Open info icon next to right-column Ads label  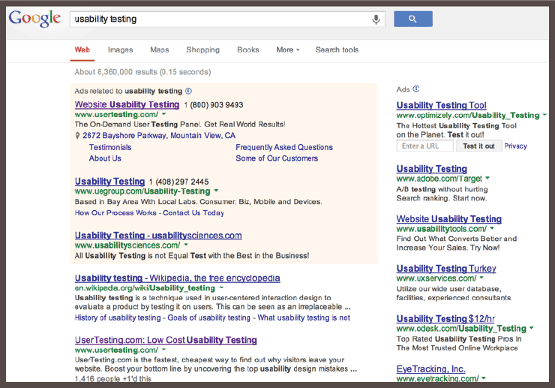416,89
